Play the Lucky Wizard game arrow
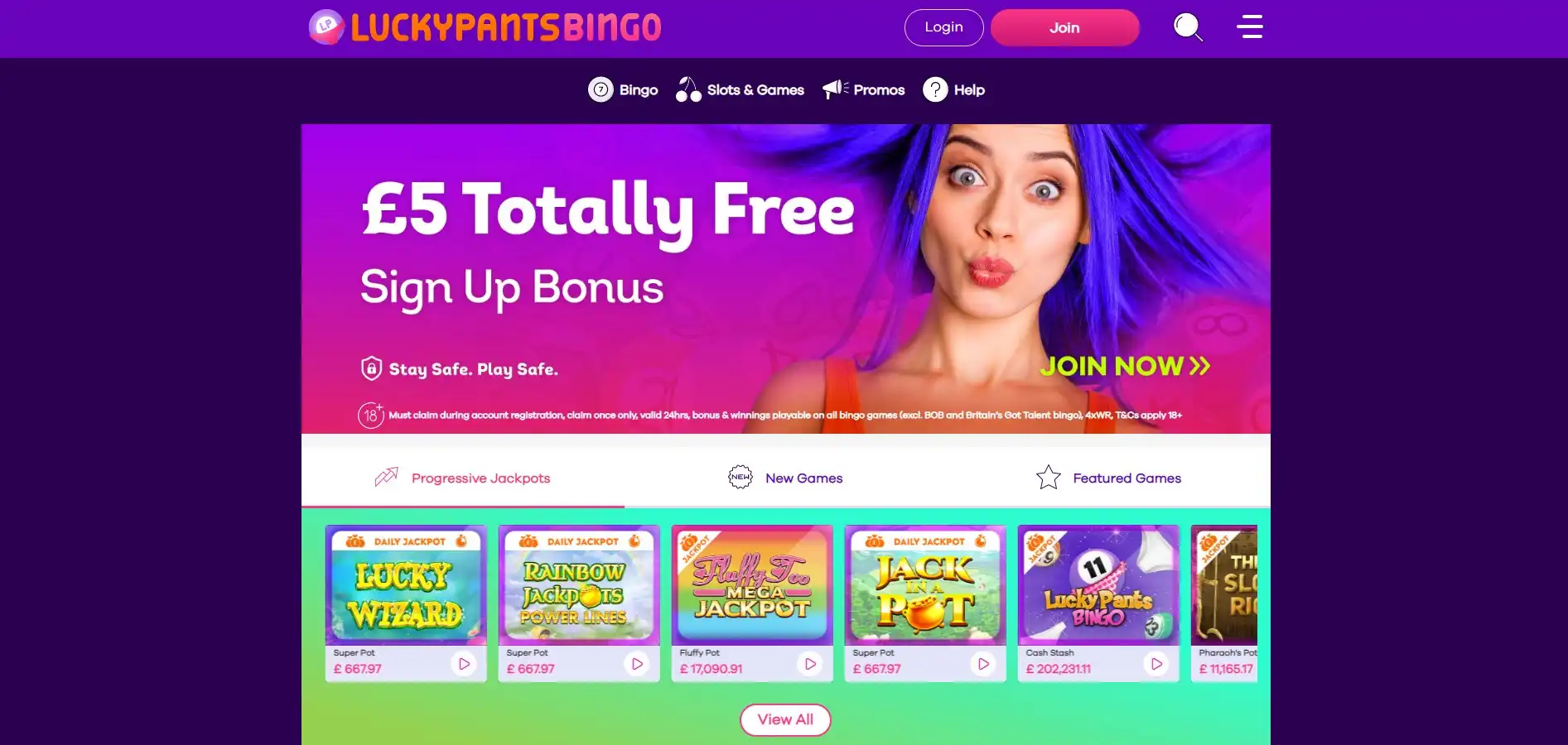This screenshot has width=1568, height=745. [464, 664]
